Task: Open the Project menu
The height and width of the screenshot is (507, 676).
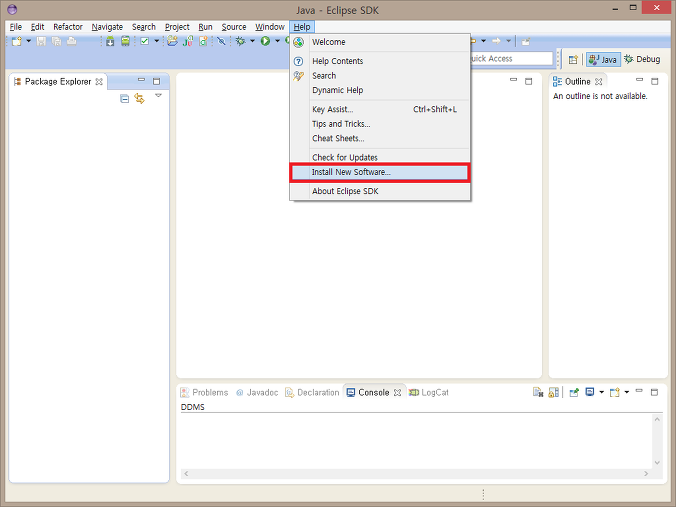Action: click(177, 27)
